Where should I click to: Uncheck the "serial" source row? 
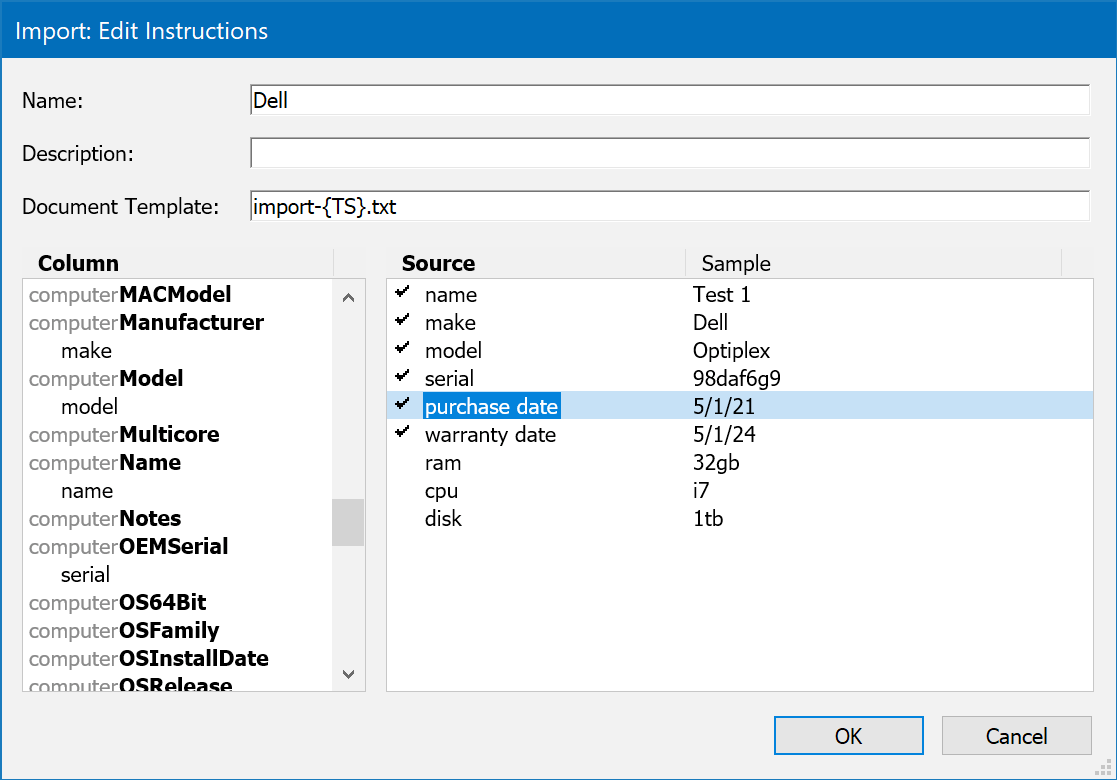pos(402,378)
